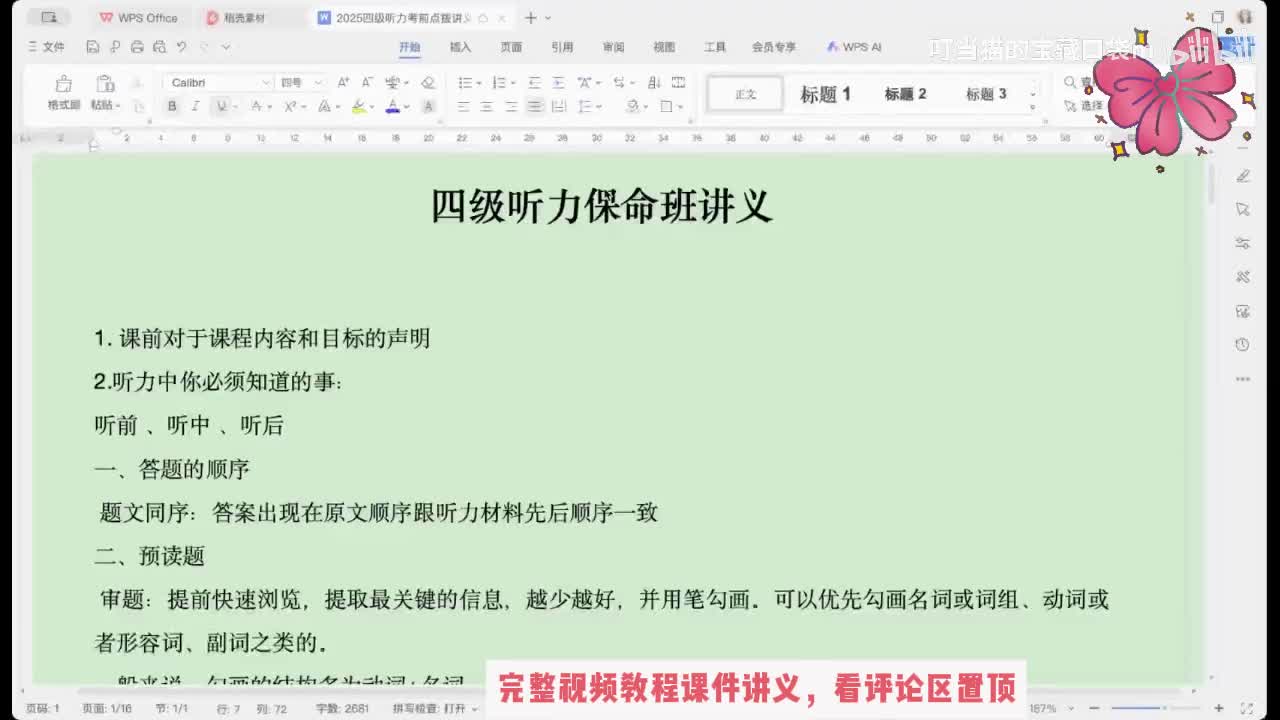This screenshot has height=720, width=1280.
Task: Switch to the 引用 tab
Action: [x=562, y=47]
